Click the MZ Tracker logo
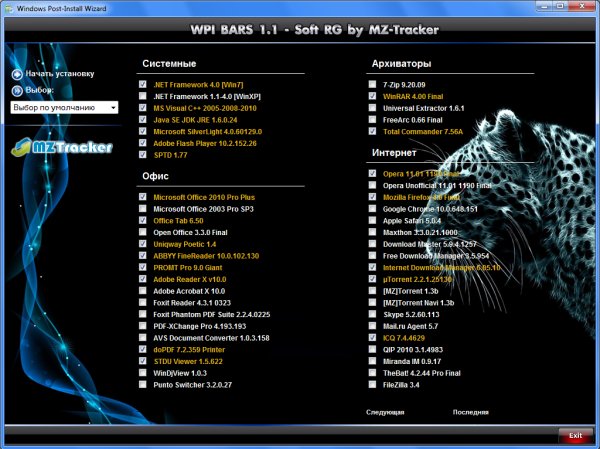The height and width of the screenshot is (449, 600). click(x=62, y=147)
